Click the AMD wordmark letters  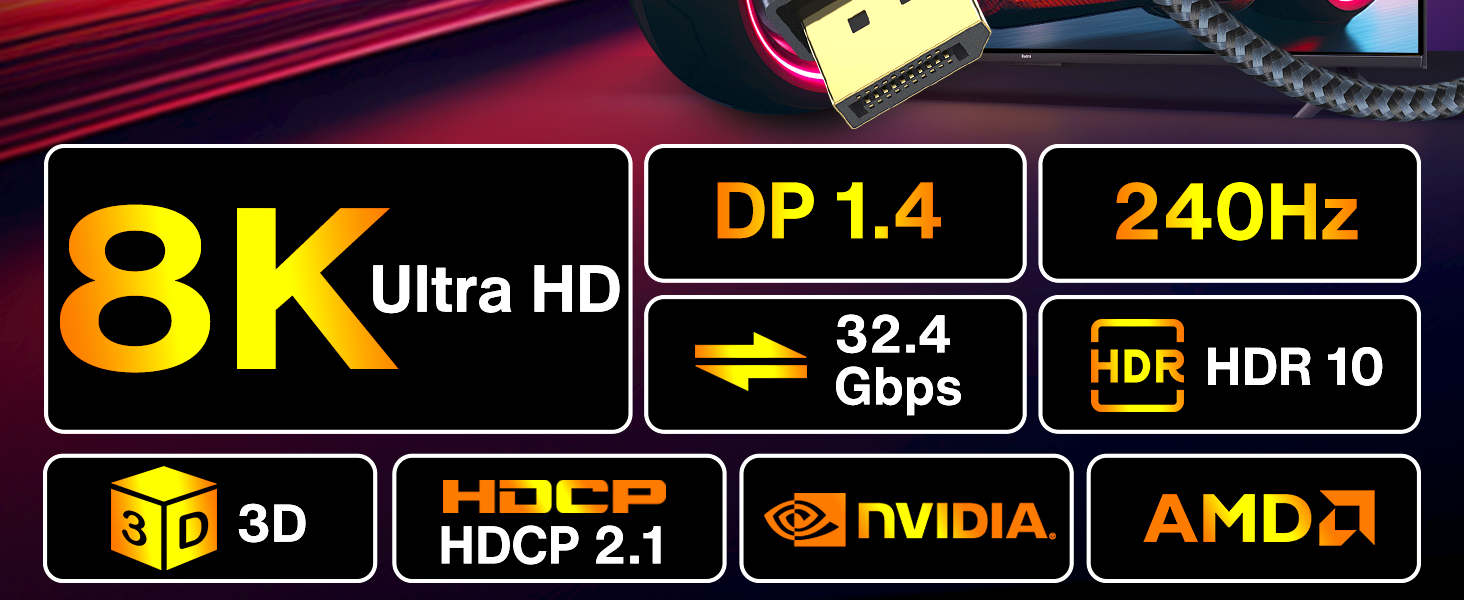click(1229, 517)
